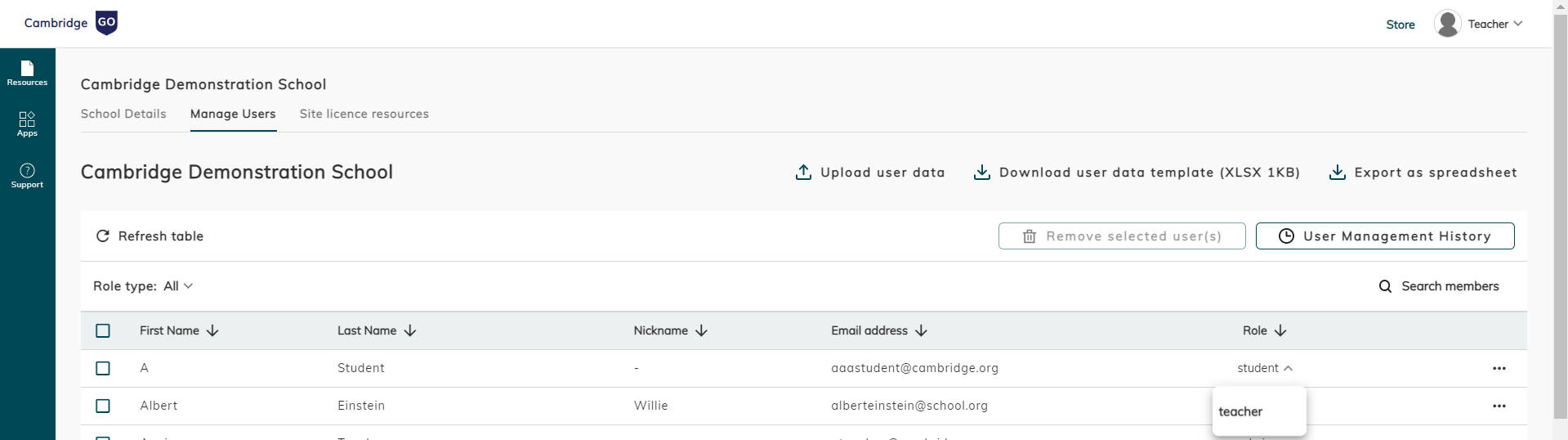Viewport: 1568px width, 440px height.
Task: Switch to the School Details tab
Action: point(123,114)
